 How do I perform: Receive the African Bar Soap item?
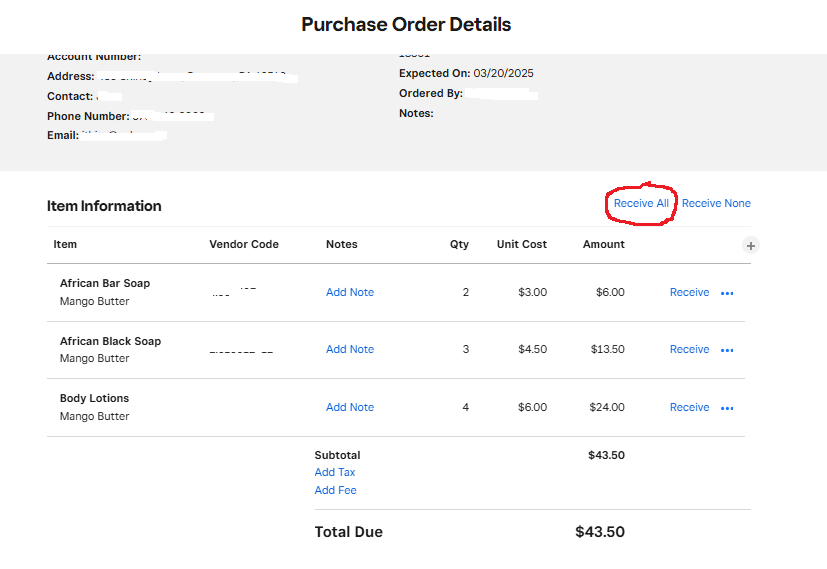pyautogui.click(x=689, y=293)
